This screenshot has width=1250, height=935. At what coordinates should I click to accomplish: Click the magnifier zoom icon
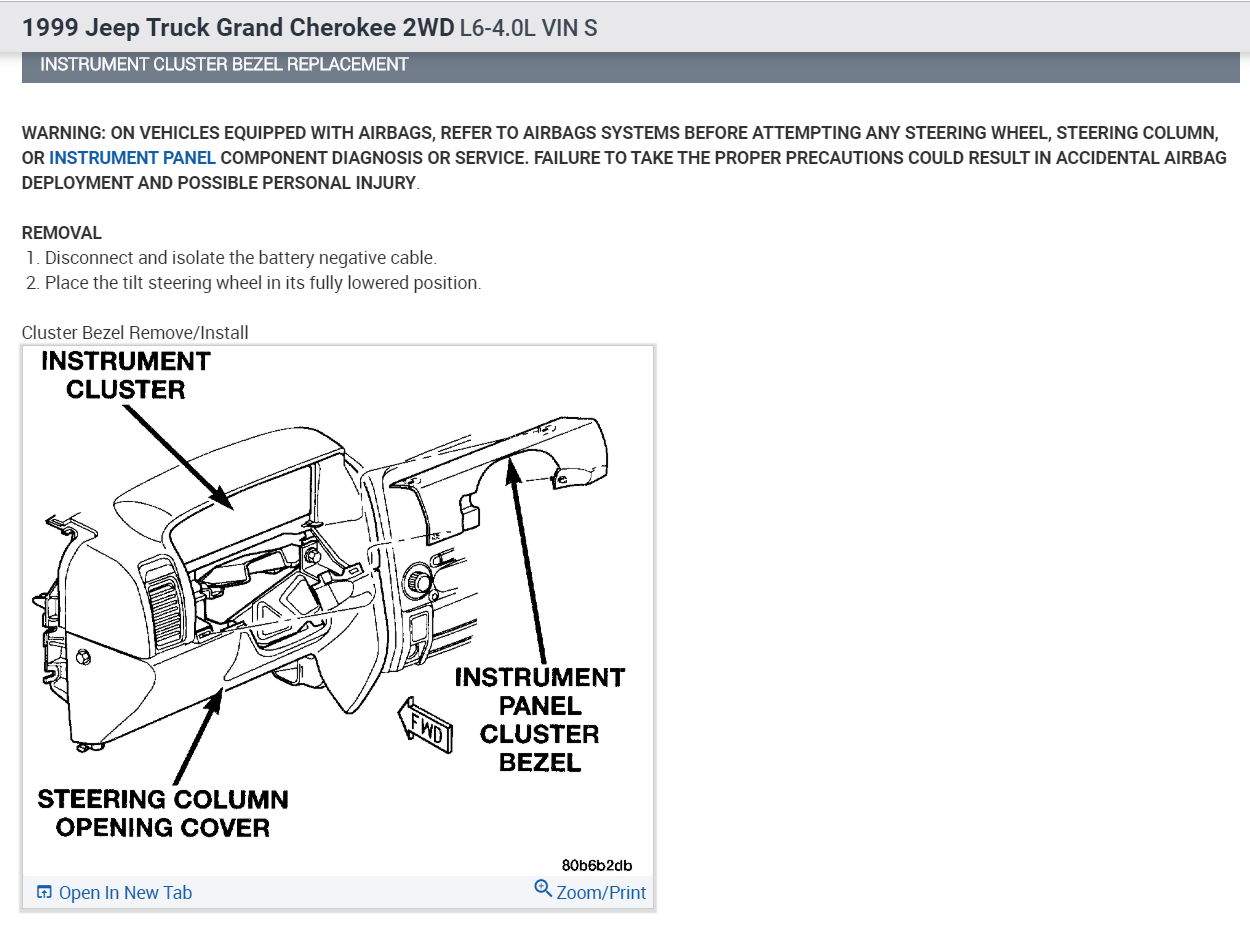point(543,888)
